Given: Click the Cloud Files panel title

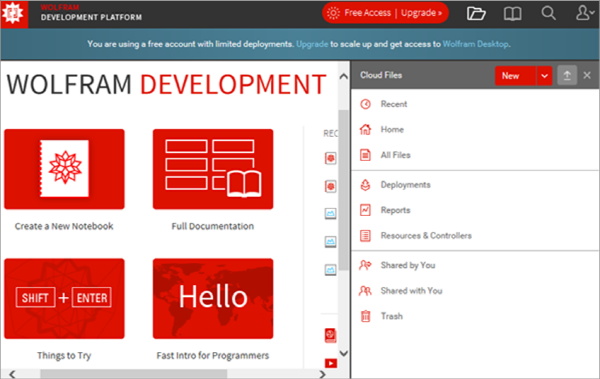Looking at the screenshot, I should coord(381,75).
